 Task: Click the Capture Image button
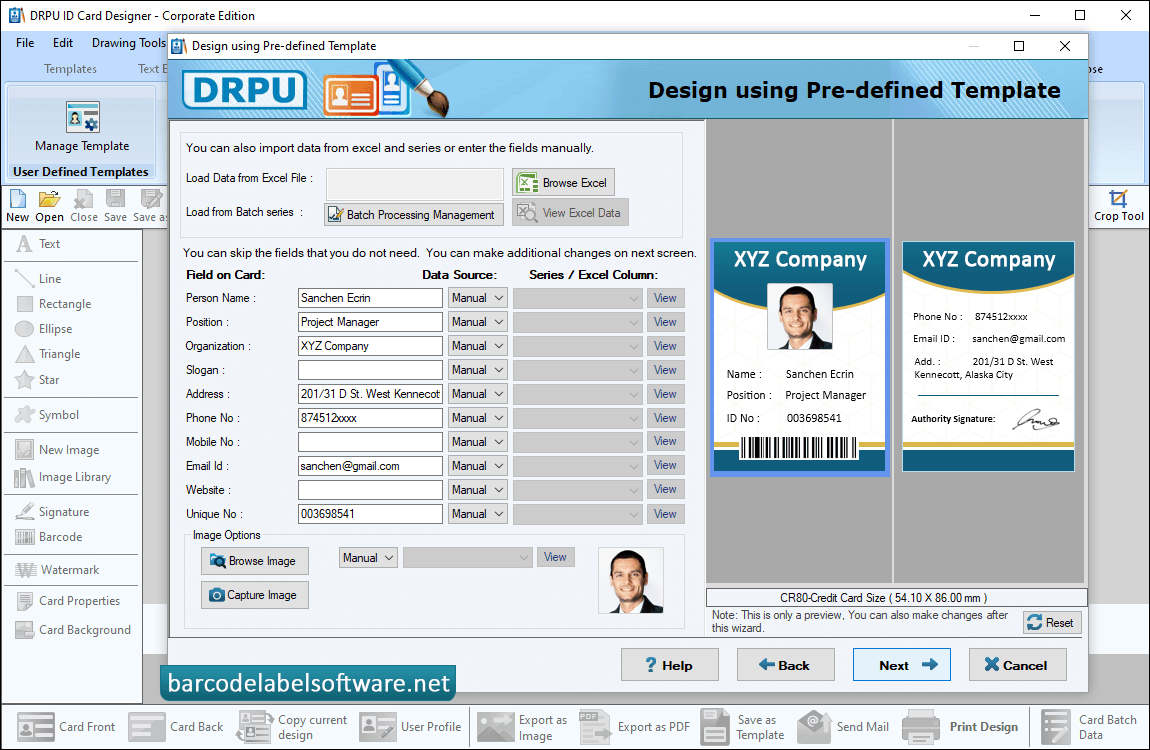(x=254, y=595)
